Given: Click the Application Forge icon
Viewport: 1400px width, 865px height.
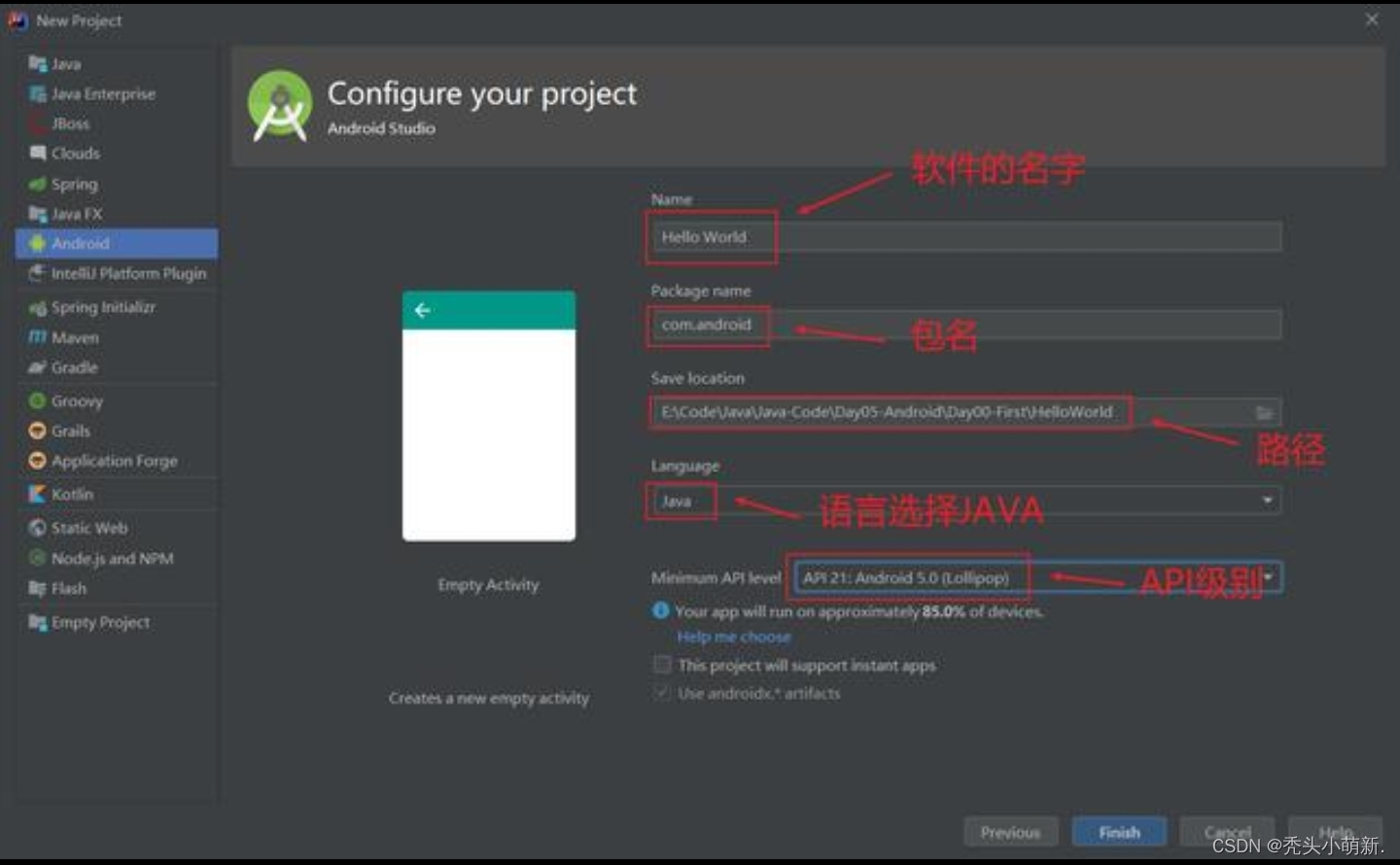Looking at the screenshot, I should 38,461.
